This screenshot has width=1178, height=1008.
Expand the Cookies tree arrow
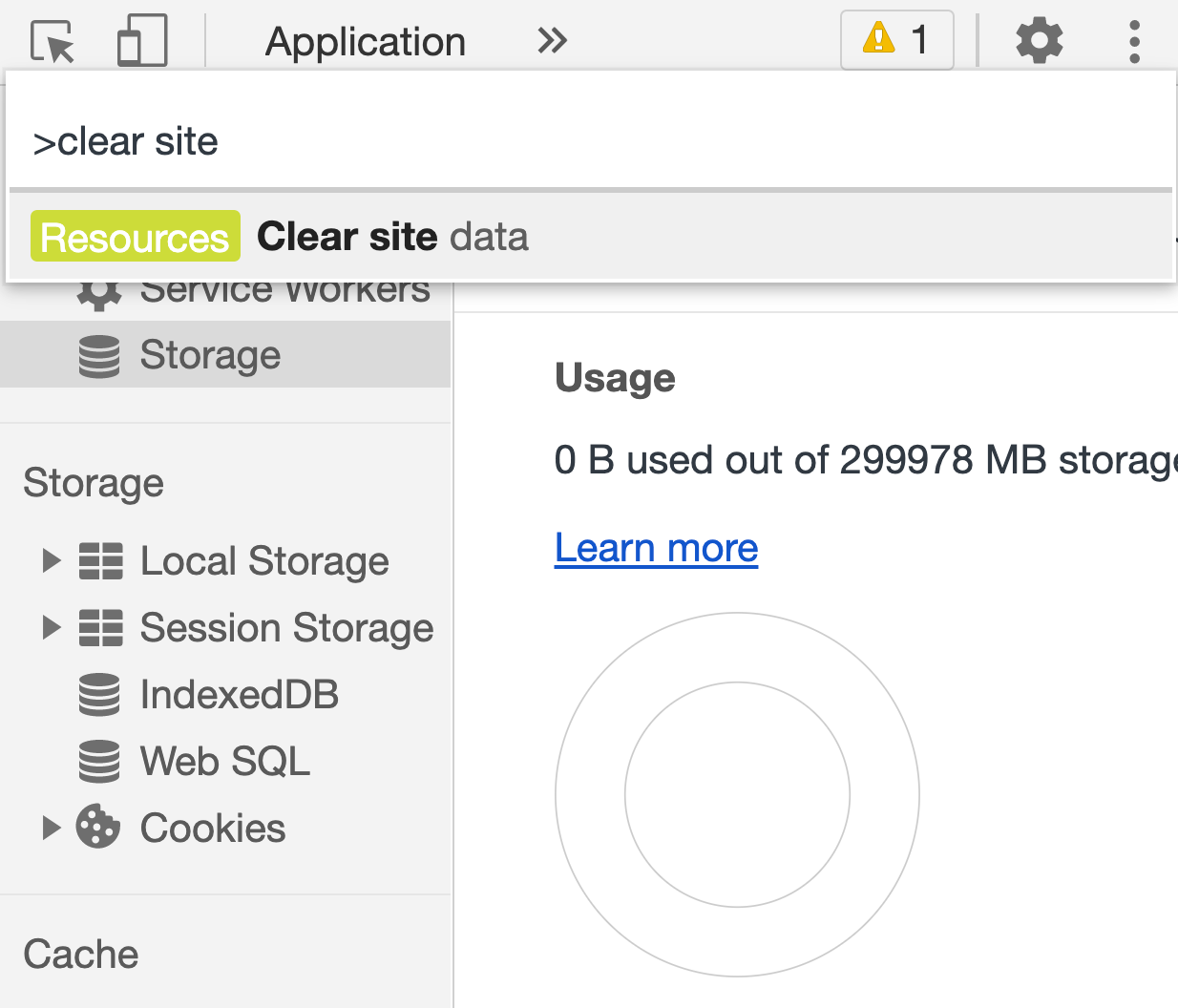52,828
